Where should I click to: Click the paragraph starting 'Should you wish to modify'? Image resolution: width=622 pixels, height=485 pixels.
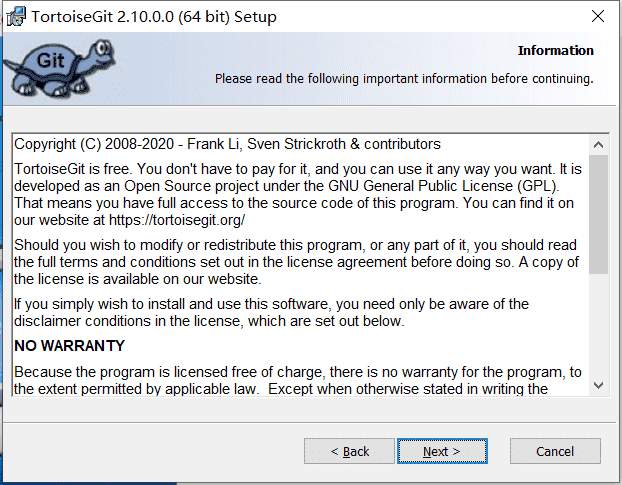click(296, 262)
